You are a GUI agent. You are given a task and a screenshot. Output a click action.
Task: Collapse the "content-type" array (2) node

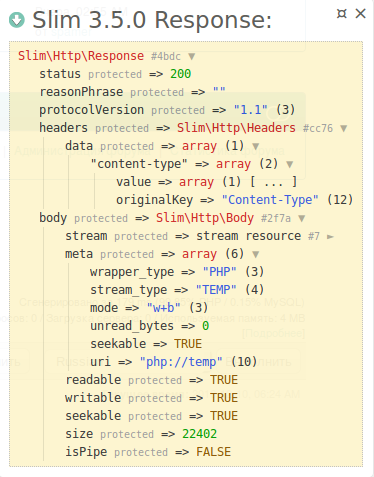[x=290, y=164]
